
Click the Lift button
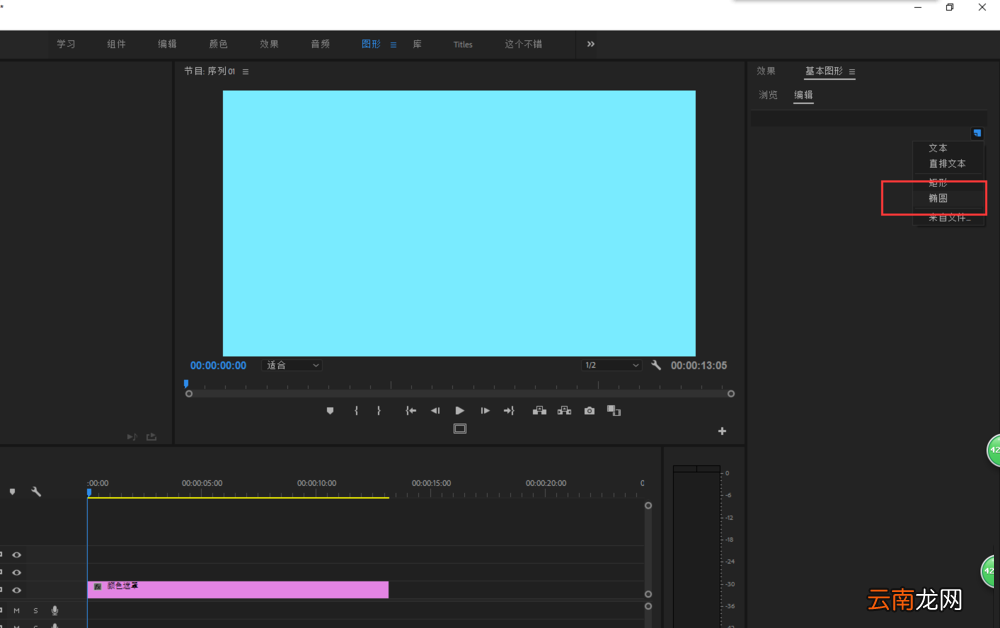tap(540, 411)
